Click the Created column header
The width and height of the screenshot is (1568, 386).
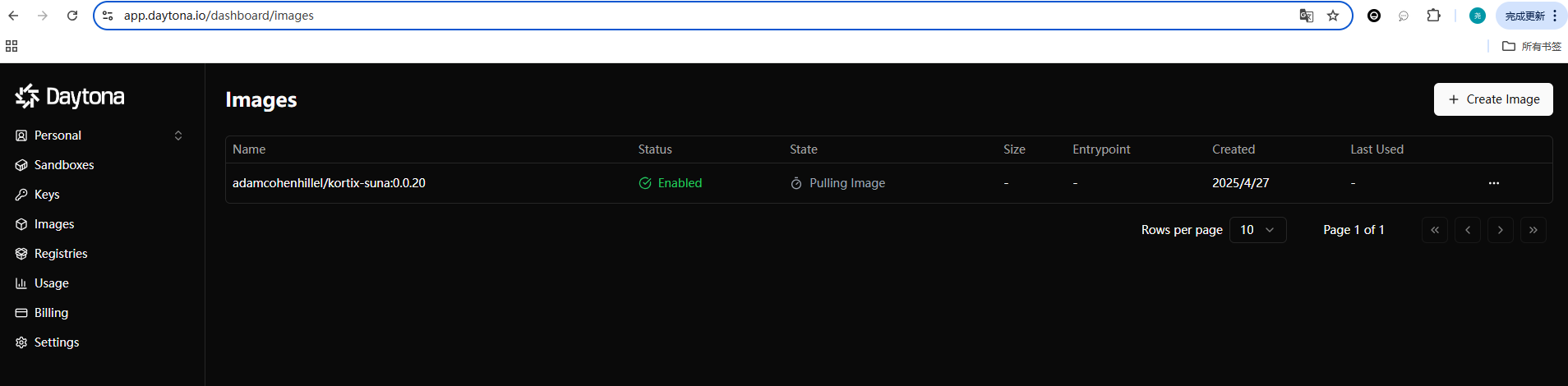[x=1234, y=149]
